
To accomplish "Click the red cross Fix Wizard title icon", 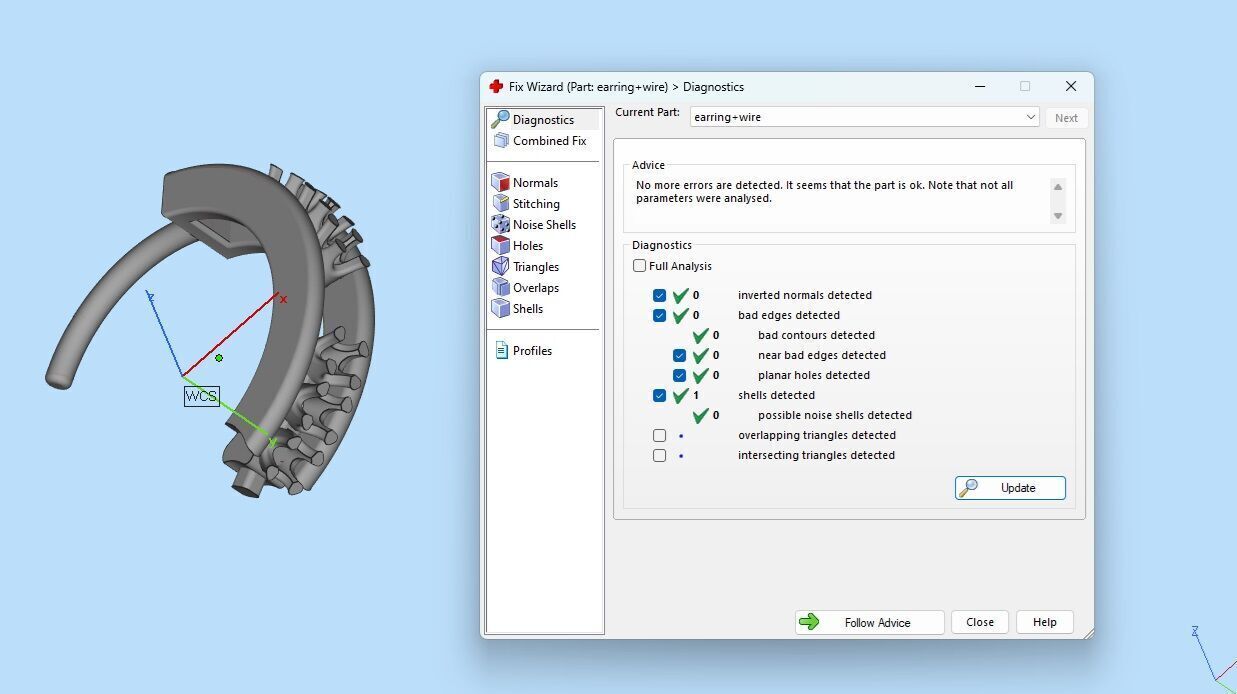I will (496, 87).
